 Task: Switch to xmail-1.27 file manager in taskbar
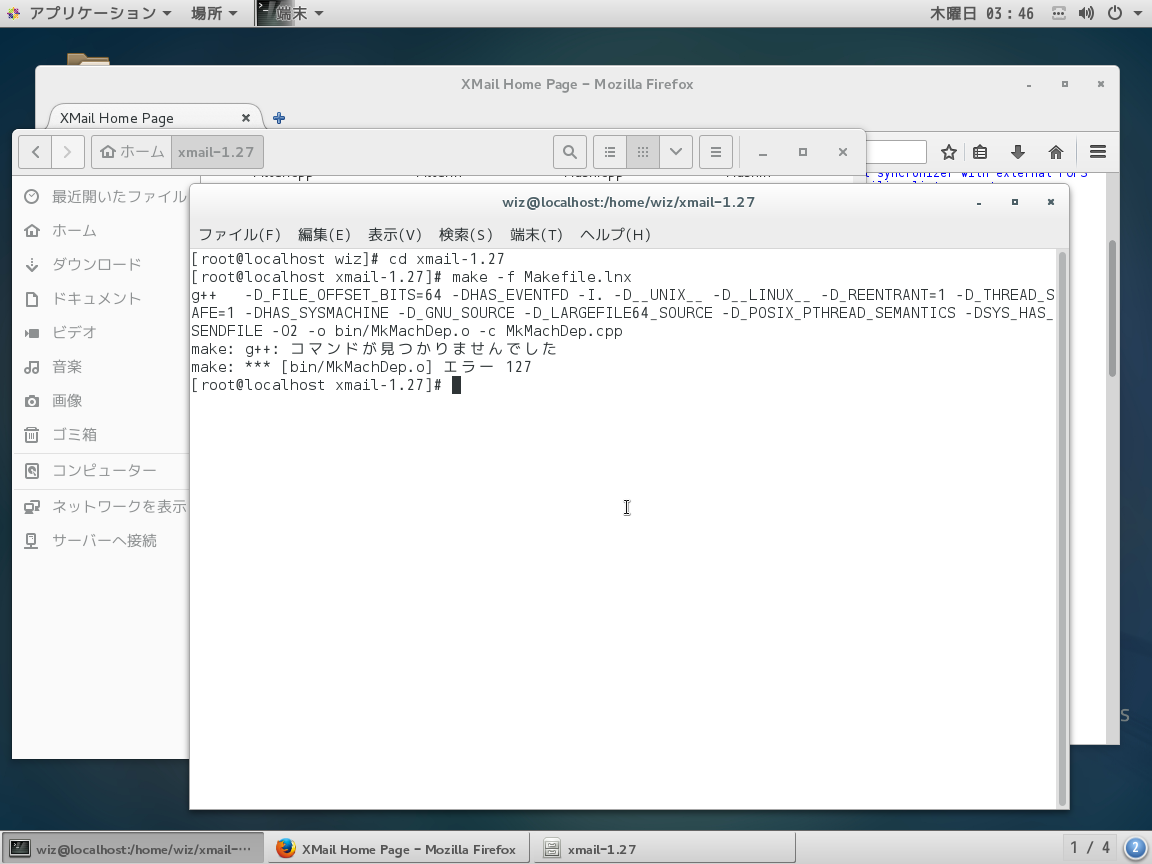click(x=664, y=849)
